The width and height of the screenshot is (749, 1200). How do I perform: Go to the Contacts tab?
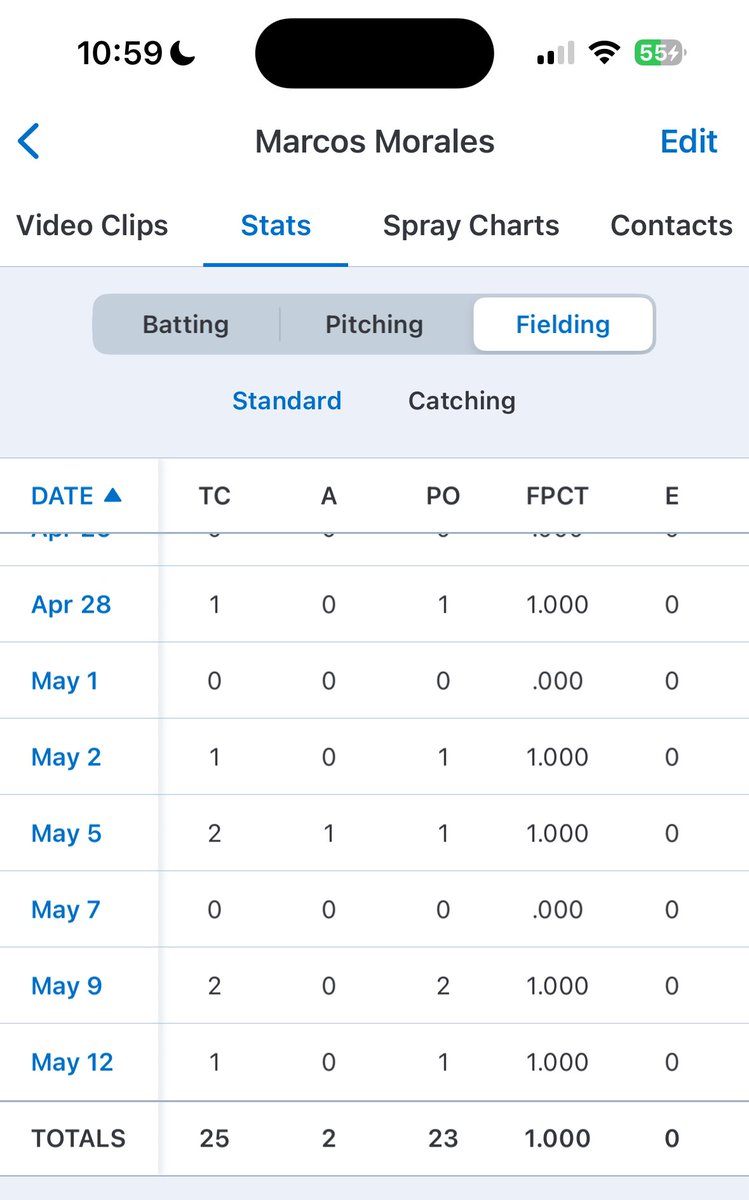pos(672,225)
